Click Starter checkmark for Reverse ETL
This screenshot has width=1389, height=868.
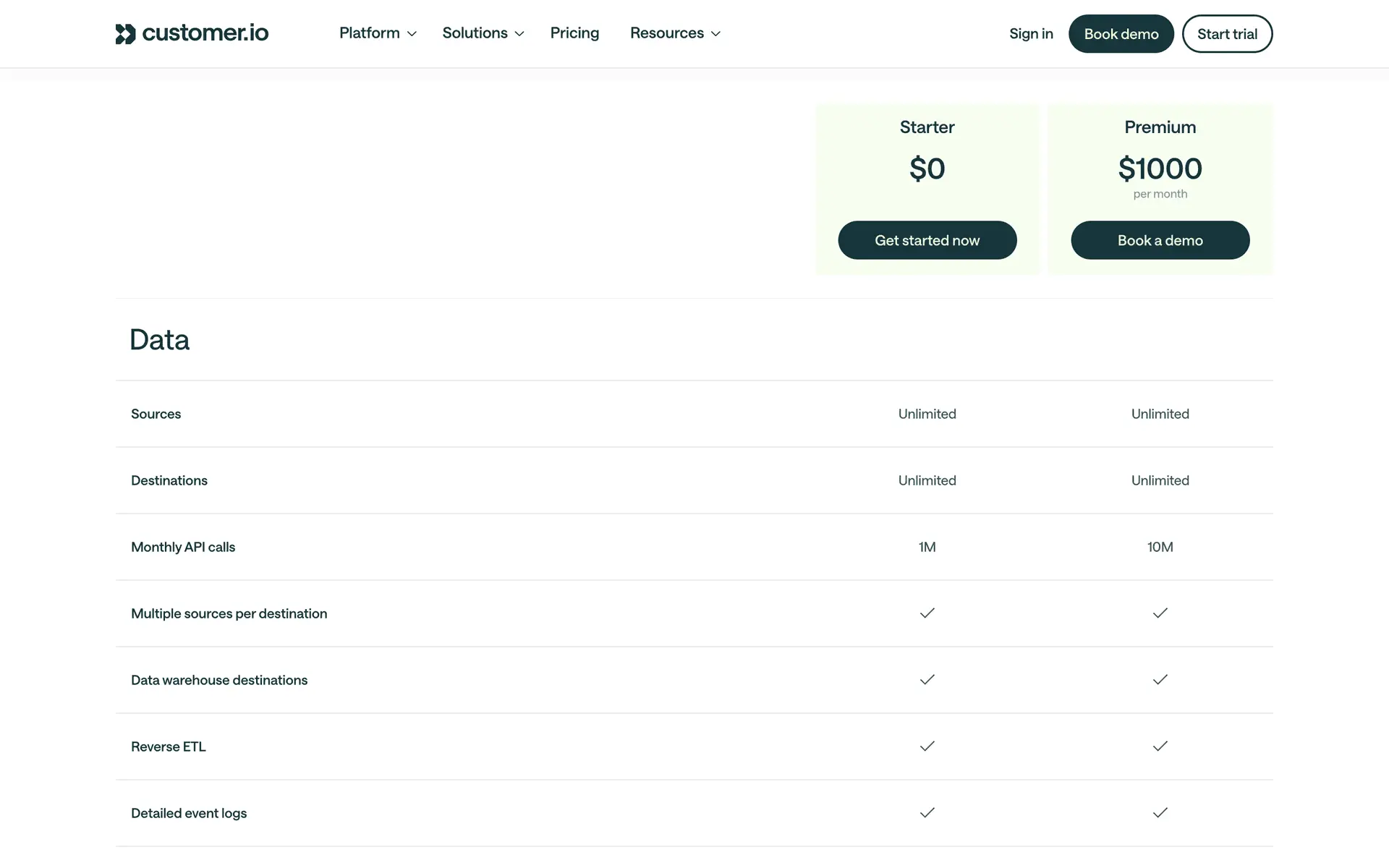927,746
